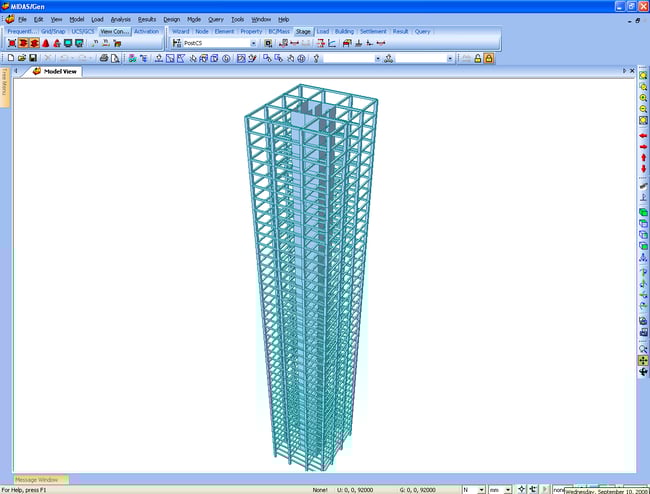Image resolution: width=650 pixels, height=494 pixels.
Task: Click the open yellow padlock icon
Action: (x=478, y=58)
